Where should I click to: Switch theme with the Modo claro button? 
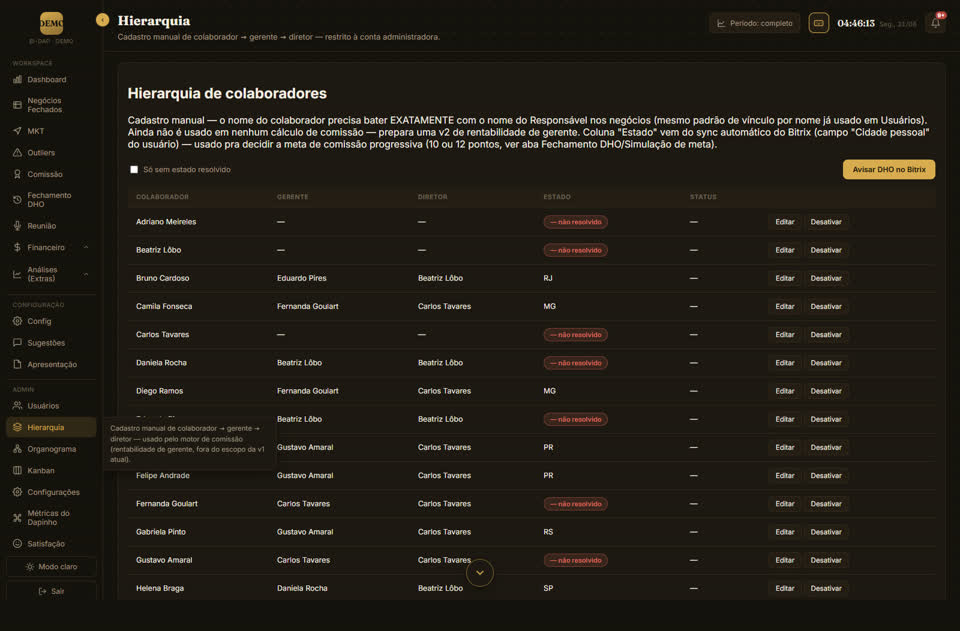[51, 567]
